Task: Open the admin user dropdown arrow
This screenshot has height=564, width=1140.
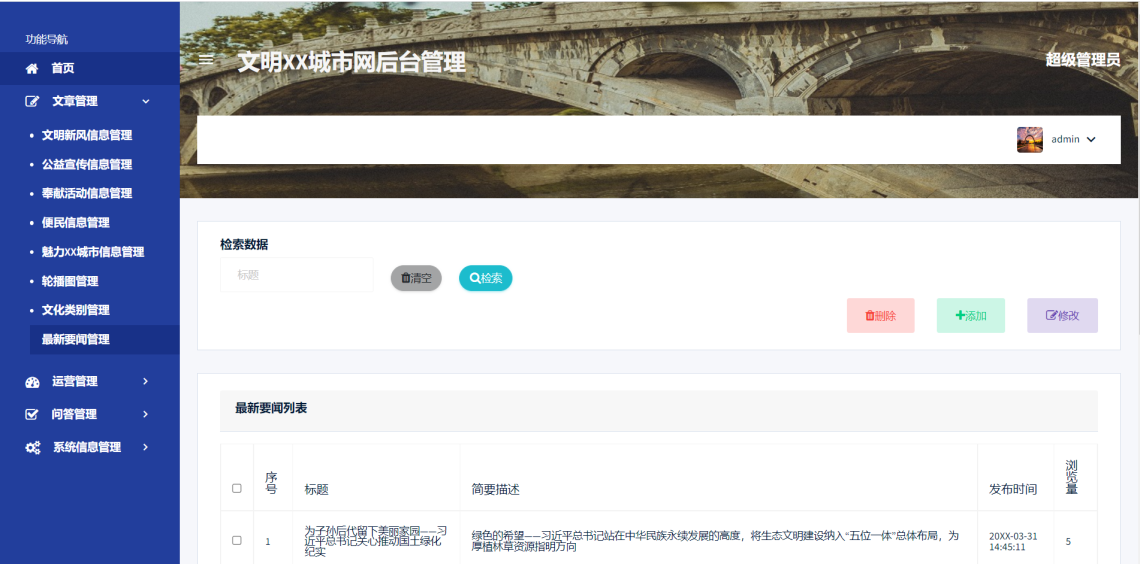Action: (x=1091, y=140)
